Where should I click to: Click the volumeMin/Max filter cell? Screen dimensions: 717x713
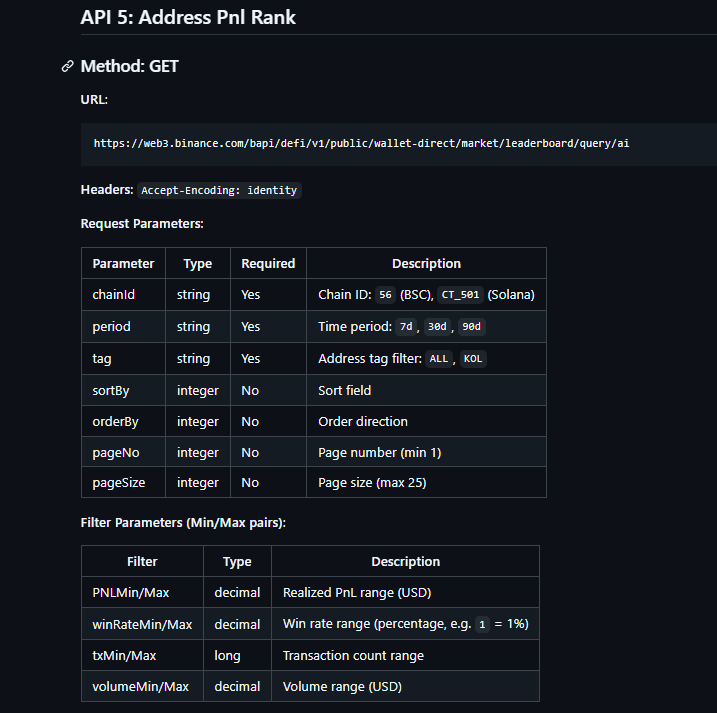pyautogui.click(x=142, y=686)
